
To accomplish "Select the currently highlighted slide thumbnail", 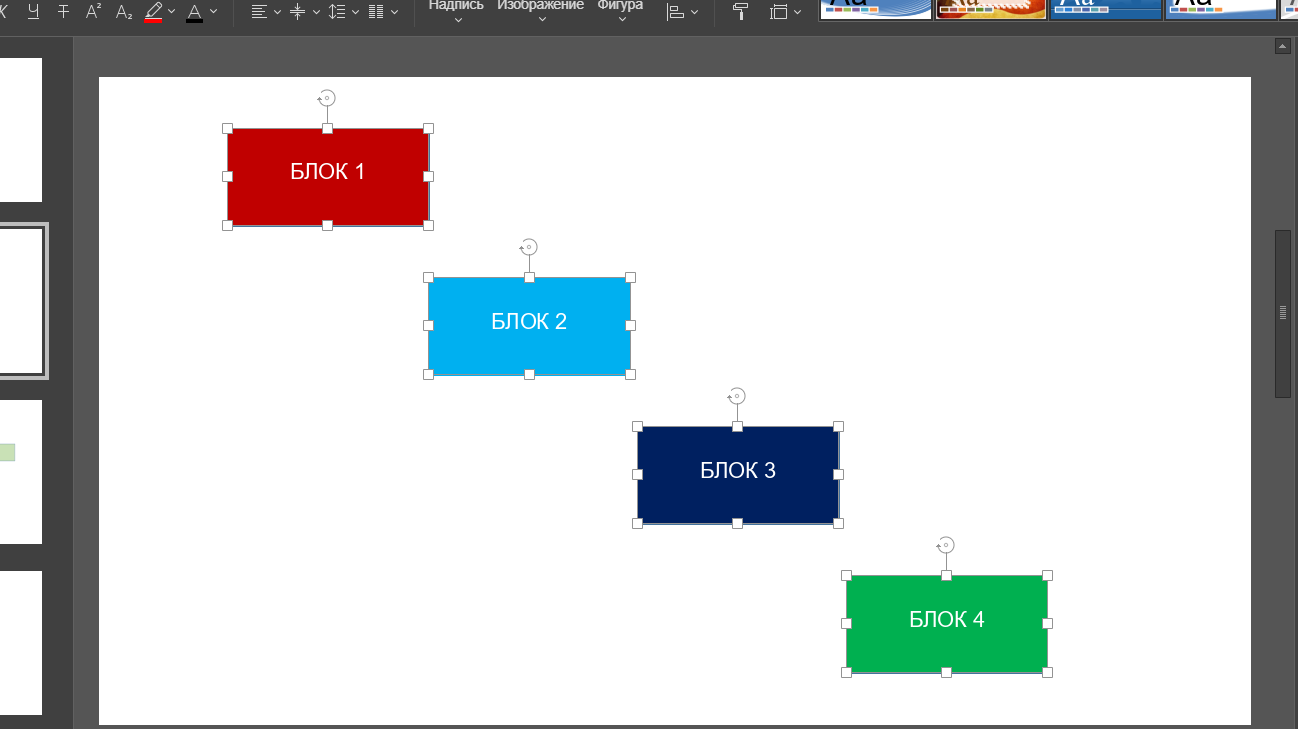I will coord(22,301).
